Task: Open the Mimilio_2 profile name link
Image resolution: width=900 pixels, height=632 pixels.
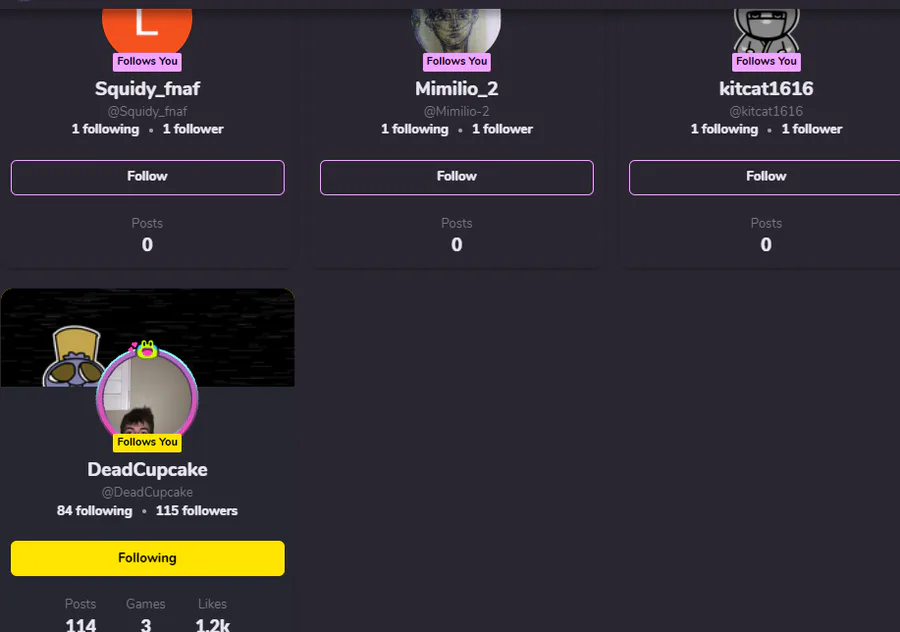Action: point(457,89)
